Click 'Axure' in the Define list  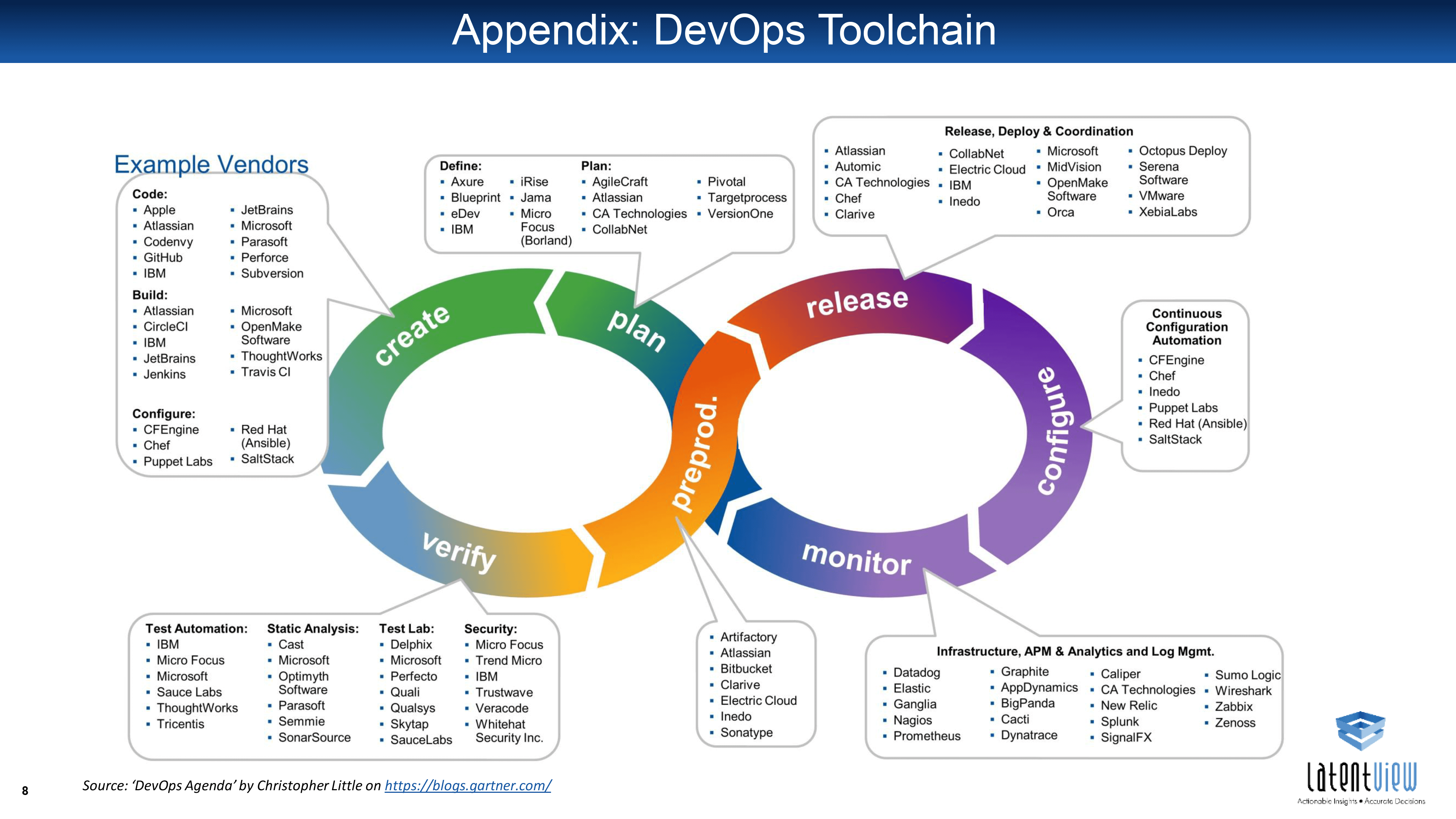(467, 182)
